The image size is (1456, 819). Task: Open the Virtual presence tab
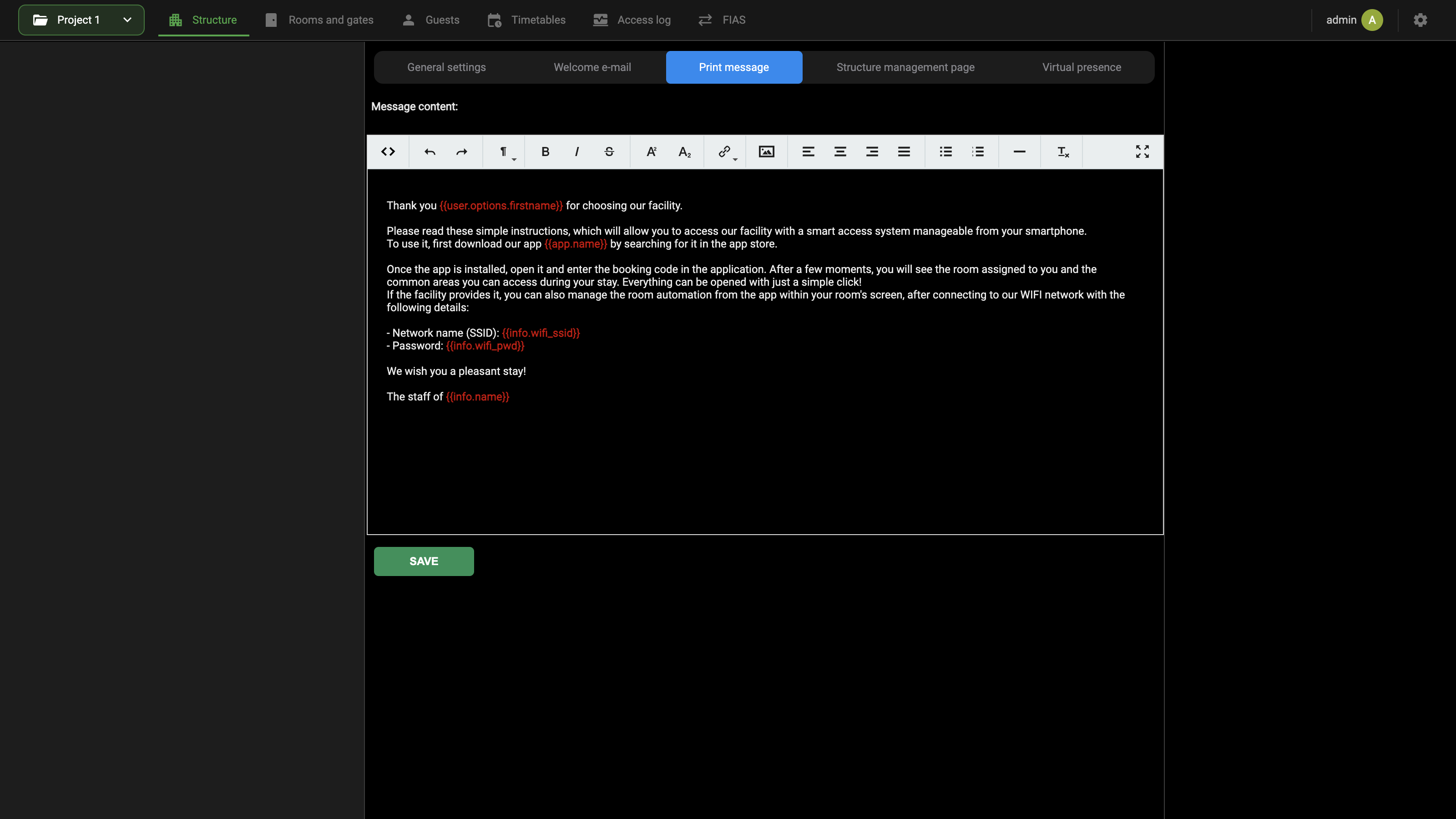pos(1081,67)
